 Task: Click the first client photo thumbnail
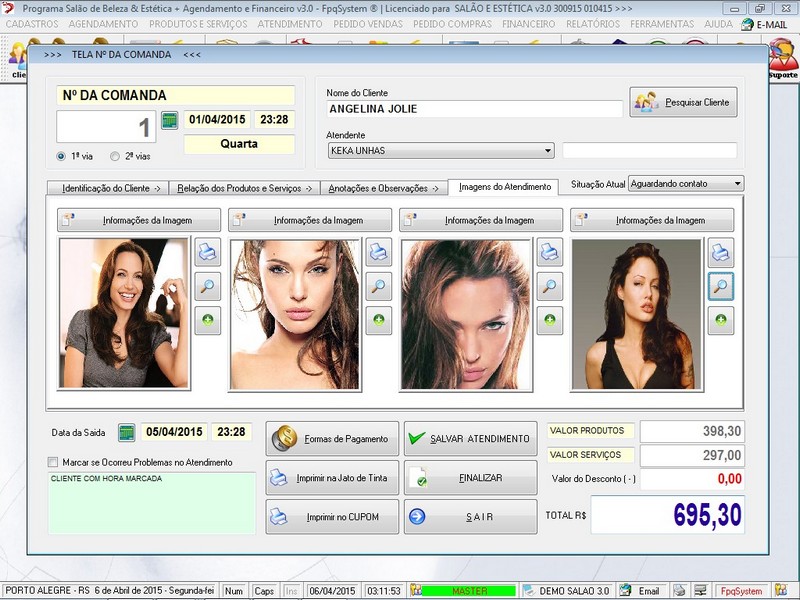coord(123,313)
